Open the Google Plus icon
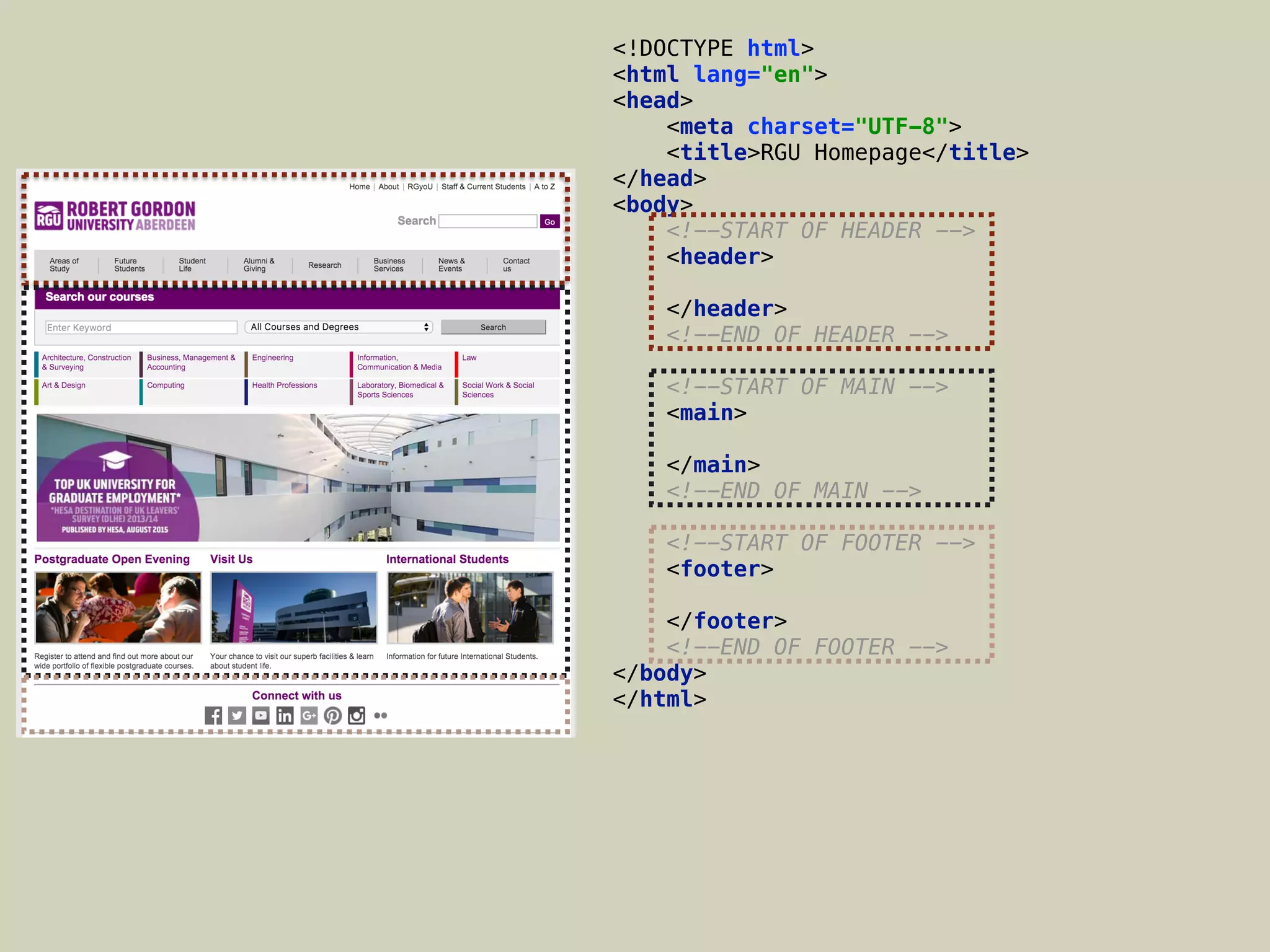 [x=309, y=716]
